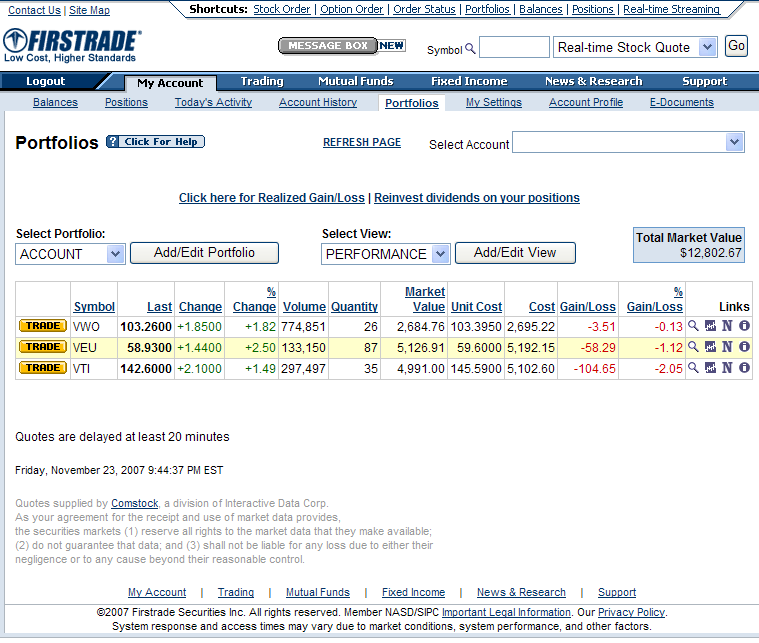Click the Symbol lookup magnifier icon
Screen dimensions: 759x643
coord(470,48)
